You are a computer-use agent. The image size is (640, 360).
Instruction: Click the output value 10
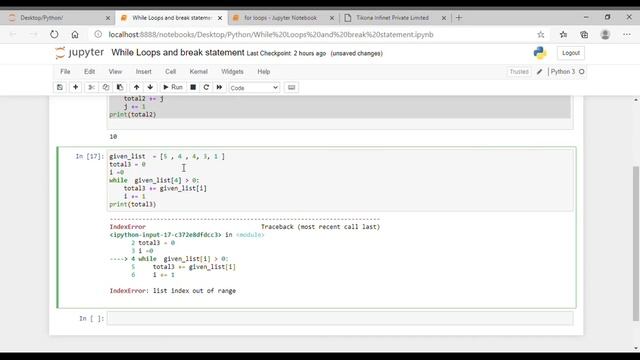113,137
